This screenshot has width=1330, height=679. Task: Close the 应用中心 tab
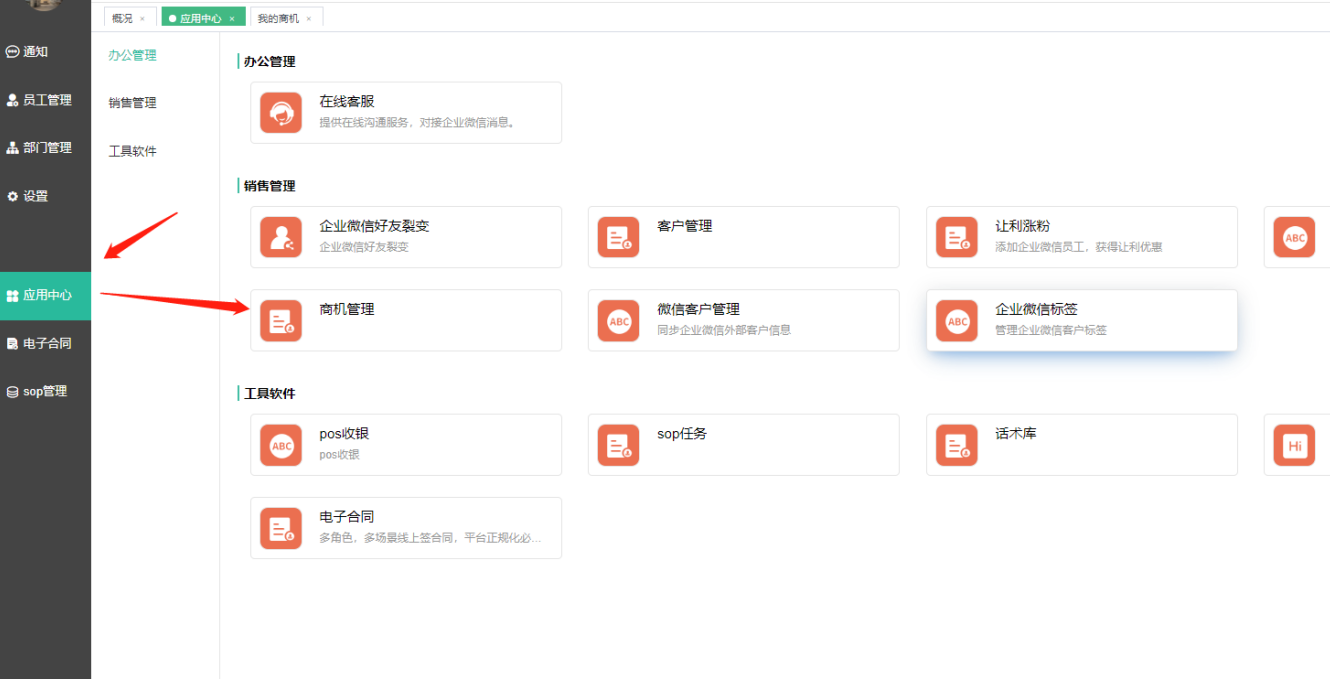click(232, 19)
